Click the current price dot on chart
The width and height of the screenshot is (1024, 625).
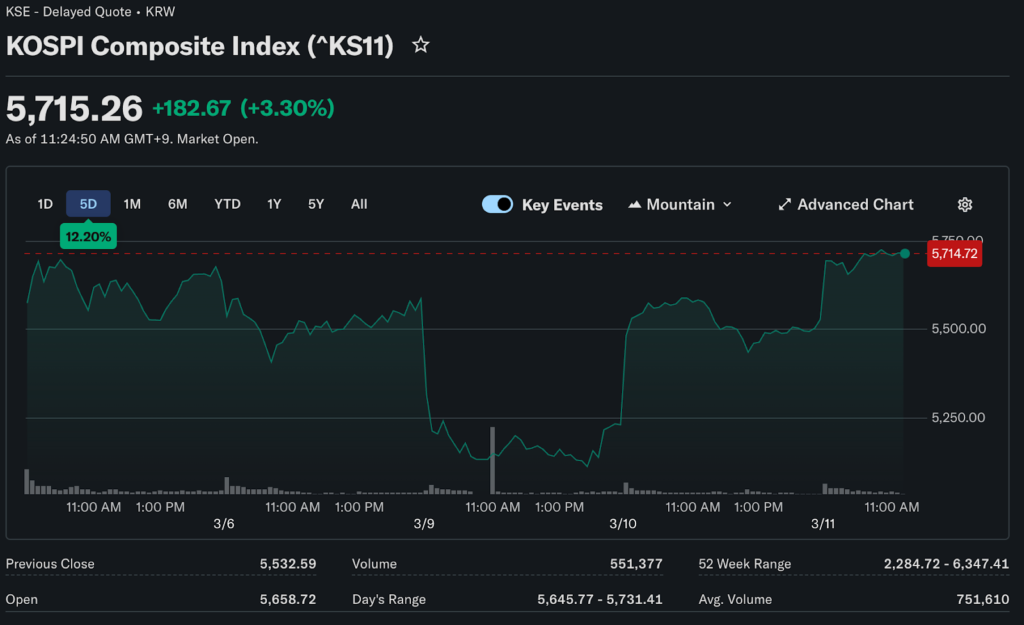(x=905, y=254)
